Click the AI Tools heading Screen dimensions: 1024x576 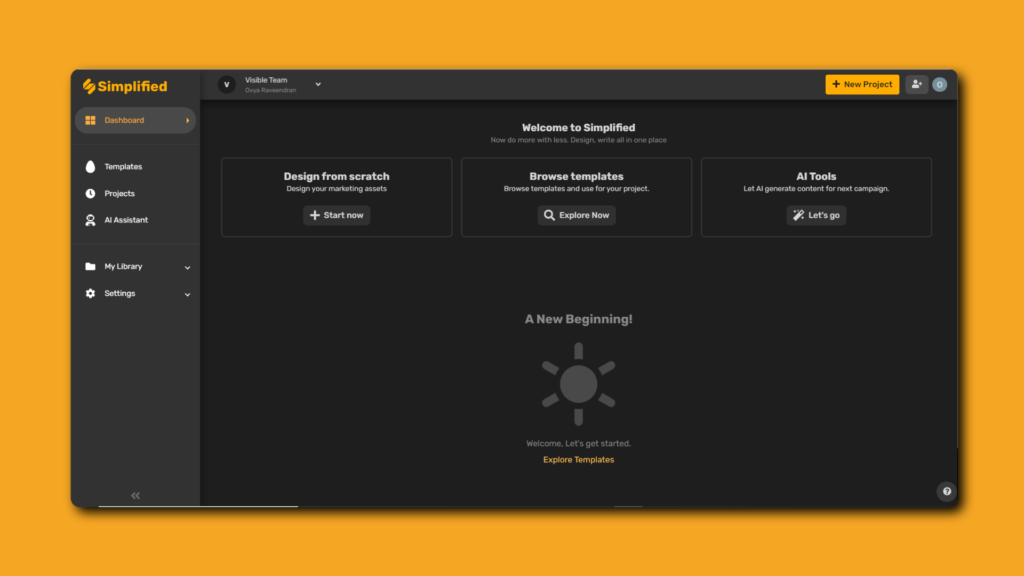coord(816,176)
